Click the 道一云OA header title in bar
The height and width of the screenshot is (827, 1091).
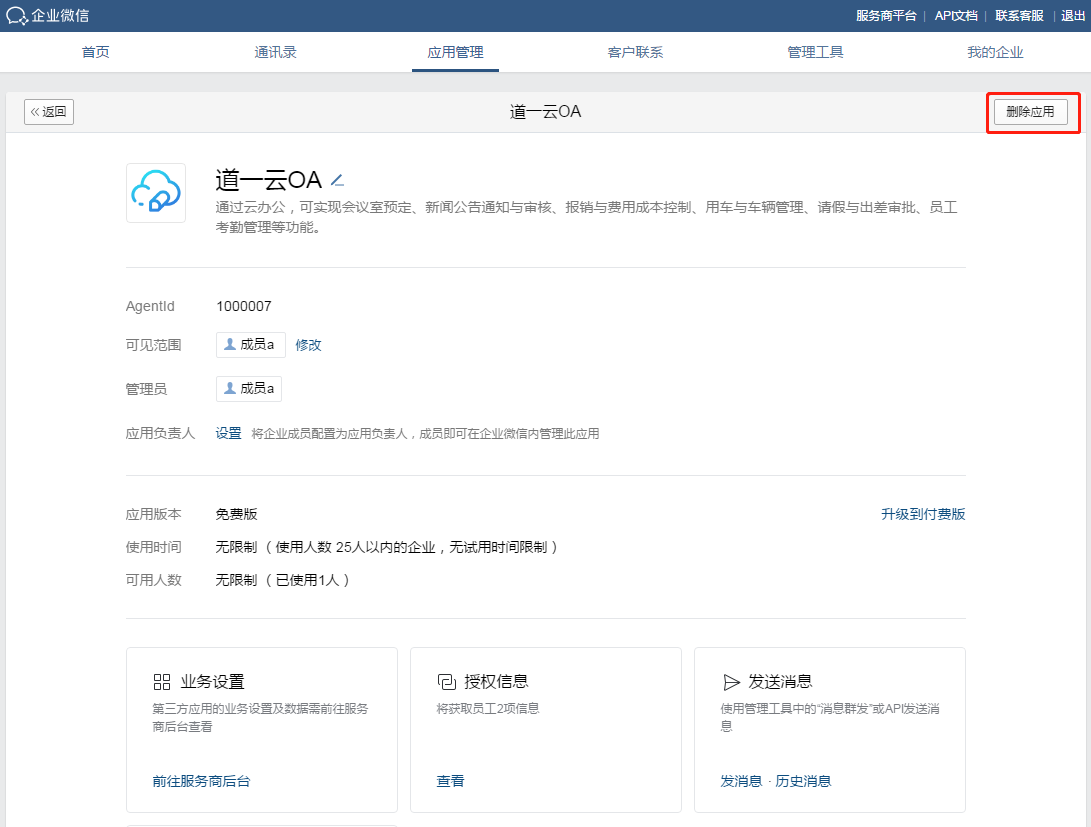pyautogui.click(x=546, y=111)
